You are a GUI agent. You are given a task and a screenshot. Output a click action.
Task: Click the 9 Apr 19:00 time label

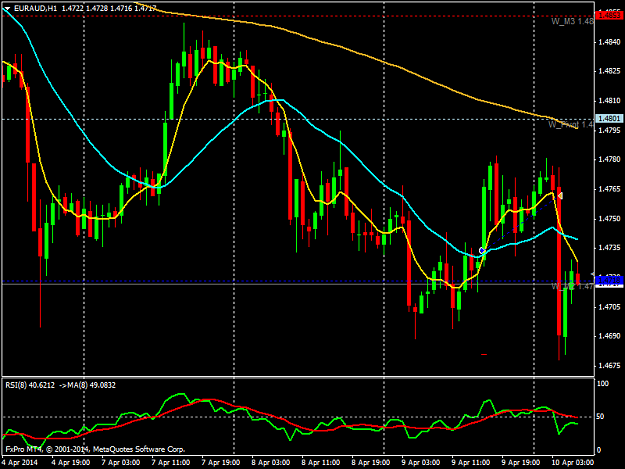coord(521,463)
